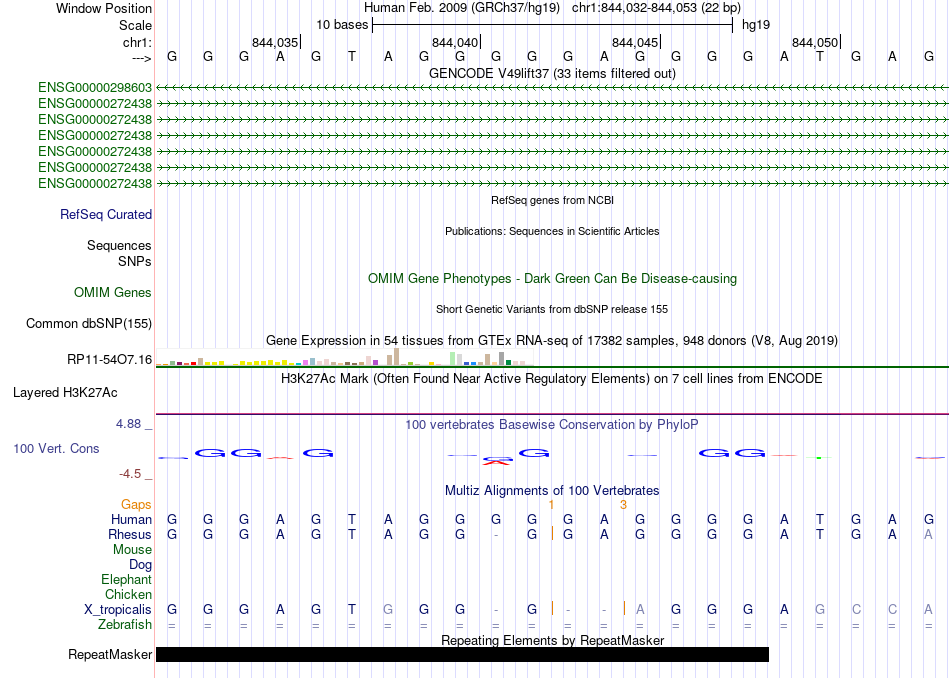Click the Common dbSNP(155) track label

click(89, 324)
